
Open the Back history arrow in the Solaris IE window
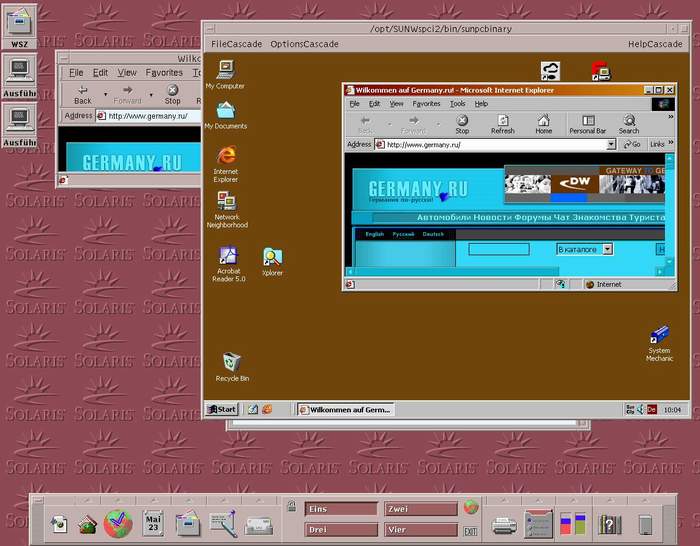tap(105, 95)
